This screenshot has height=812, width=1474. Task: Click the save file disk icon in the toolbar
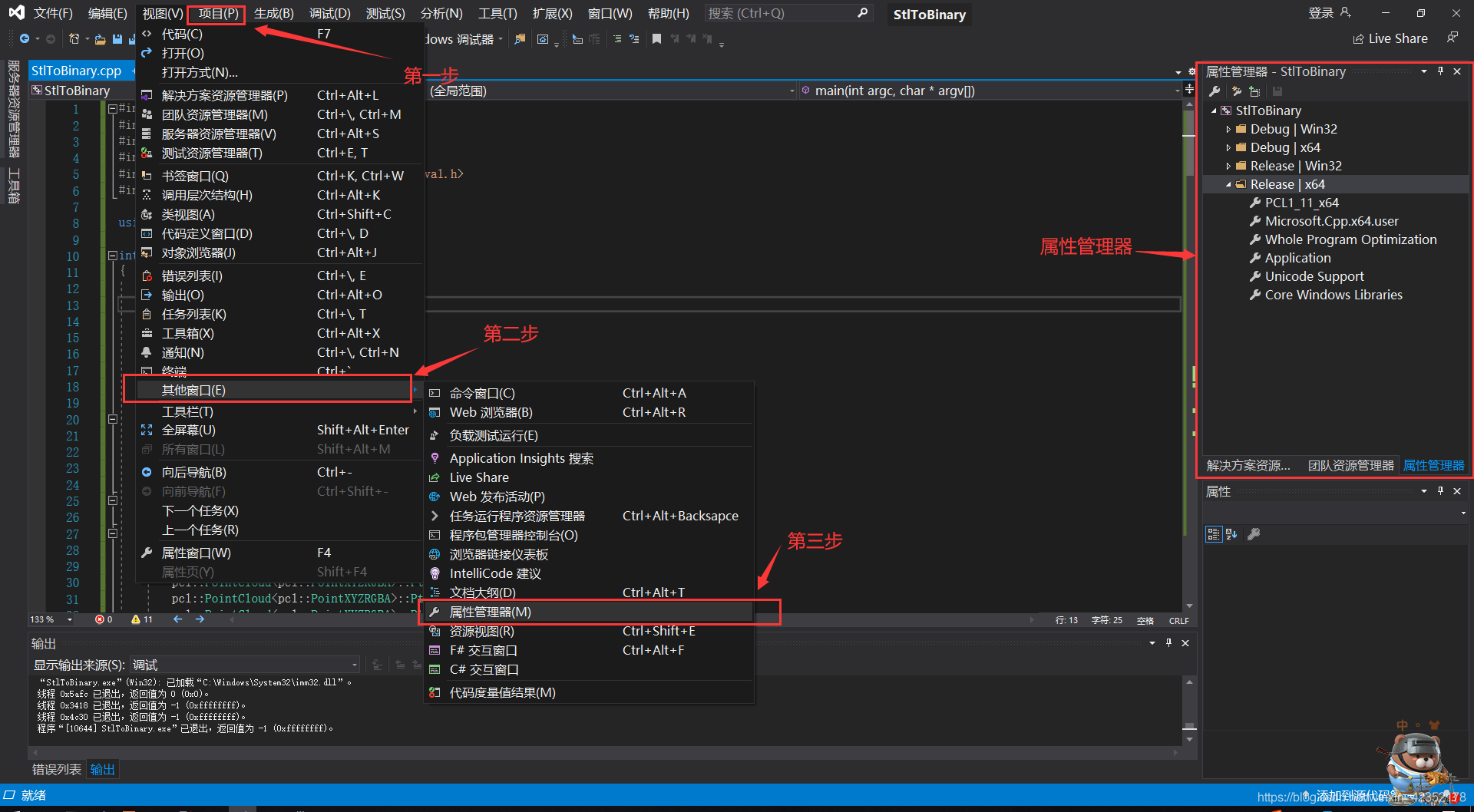[117, 39]
